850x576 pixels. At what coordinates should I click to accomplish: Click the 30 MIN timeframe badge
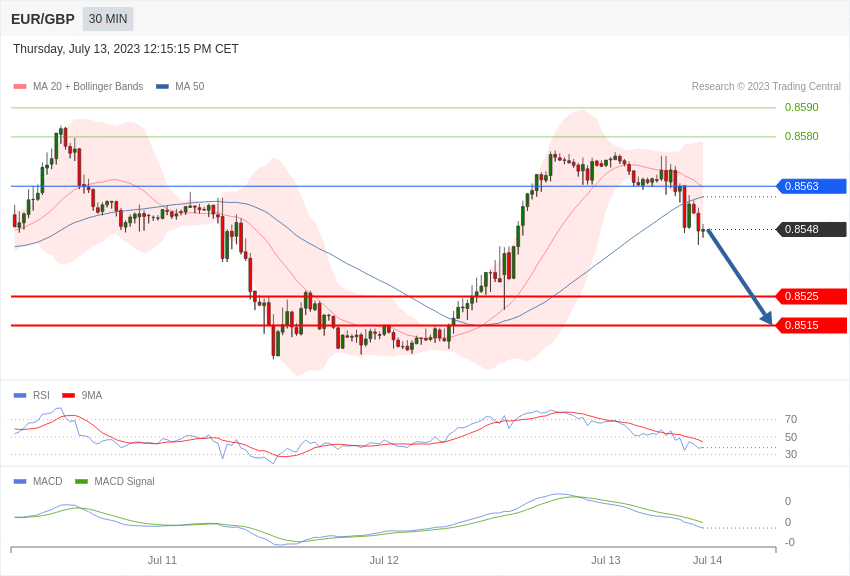pyautogui.click(x=108, y=19)
